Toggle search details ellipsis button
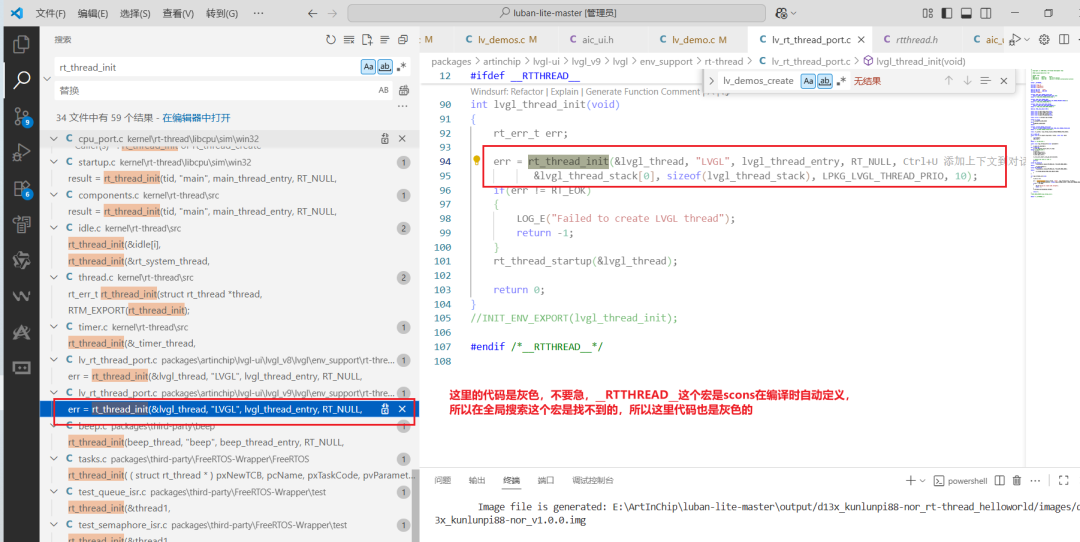The height and width of the screenshot is (542, 1080). (404, 106)
